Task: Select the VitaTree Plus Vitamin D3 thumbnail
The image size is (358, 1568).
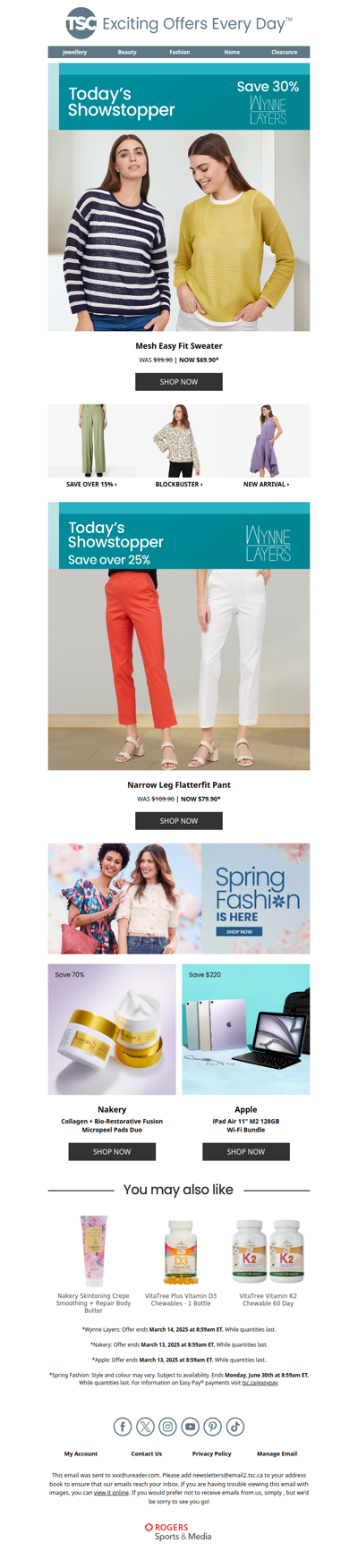Action: click(x=181, y=1252)
